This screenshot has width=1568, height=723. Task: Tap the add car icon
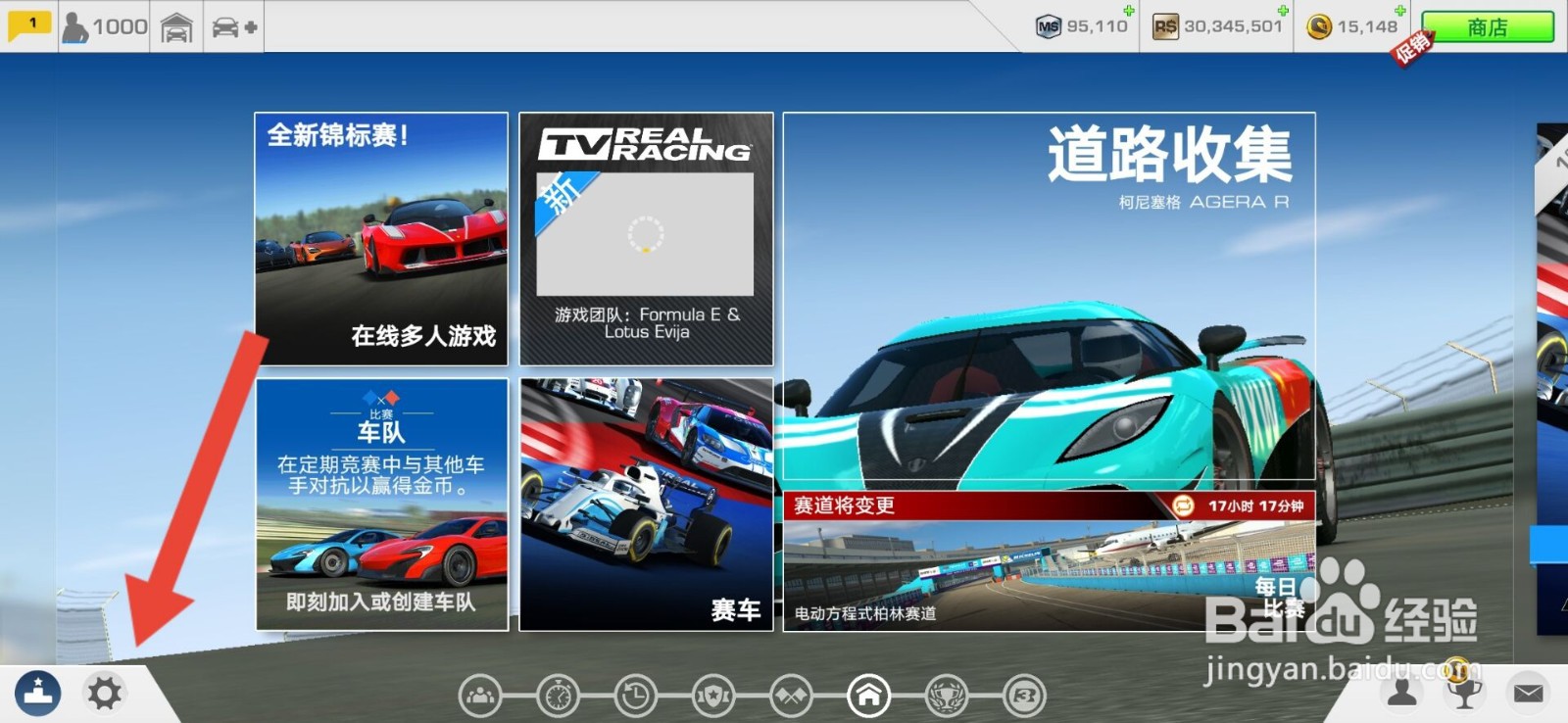pyautogui.click(x=234, y=27)
